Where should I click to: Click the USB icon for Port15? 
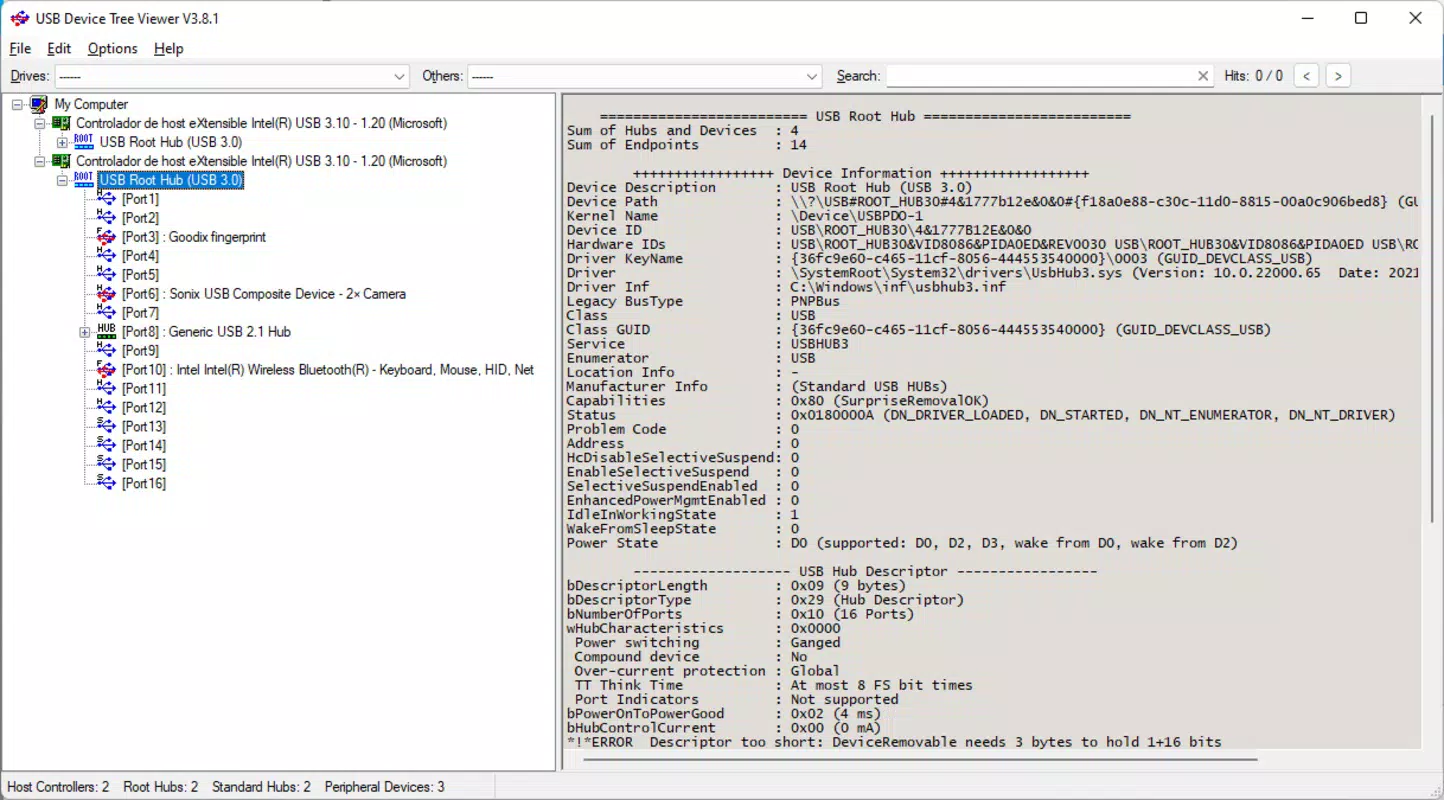pyautogui.click(x=106, y=464)
